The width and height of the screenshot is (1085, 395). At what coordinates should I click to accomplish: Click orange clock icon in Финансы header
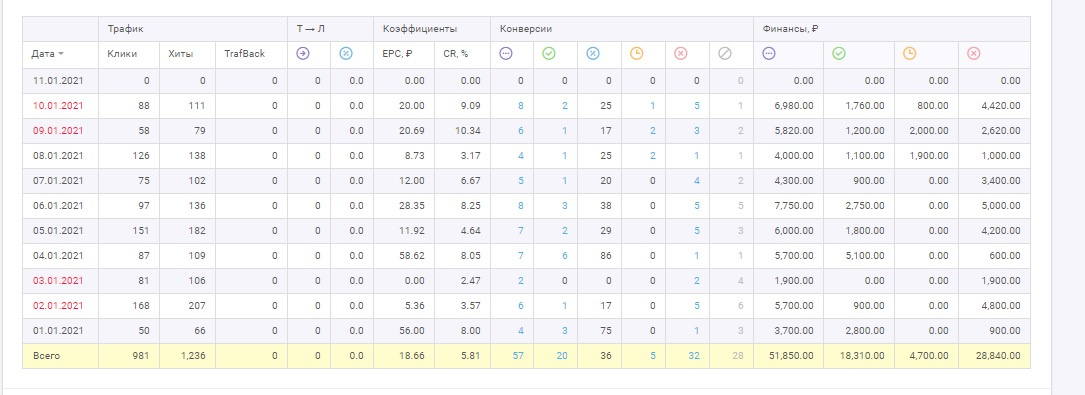[909, 54]
